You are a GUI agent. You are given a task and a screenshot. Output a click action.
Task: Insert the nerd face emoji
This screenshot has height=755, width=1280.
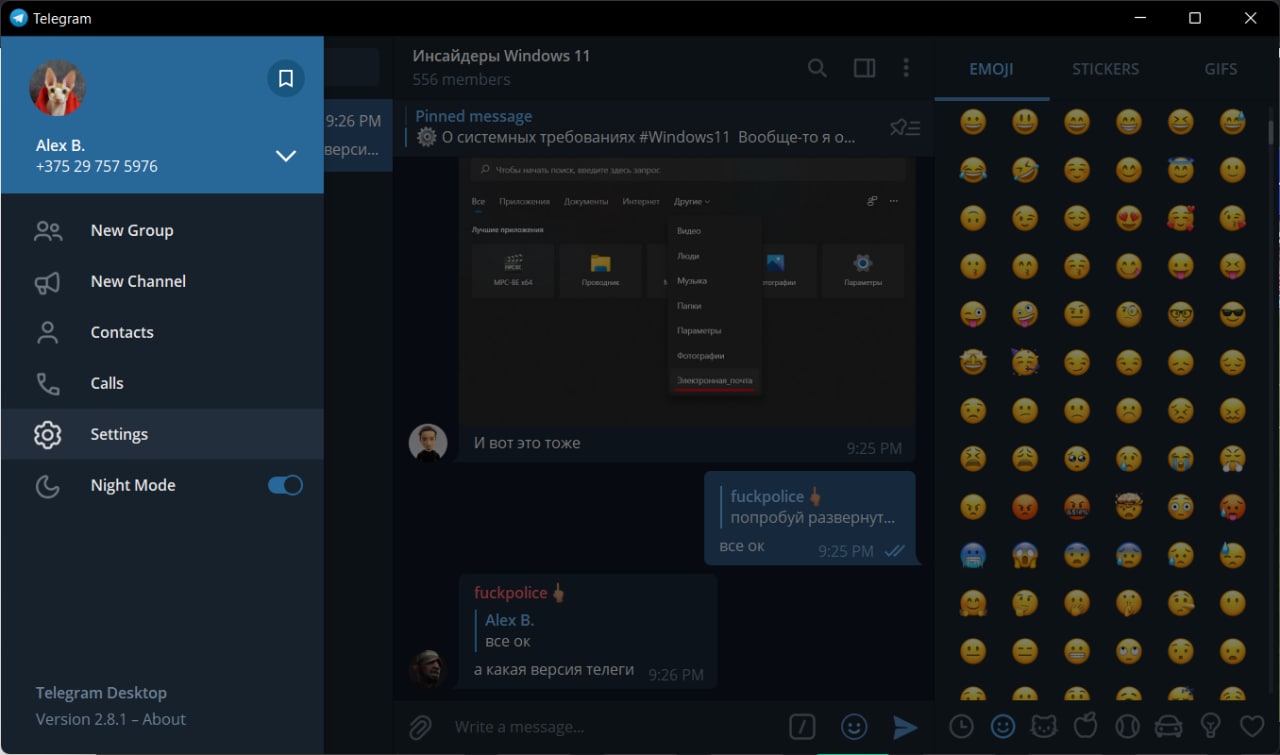click(1181, 314)
